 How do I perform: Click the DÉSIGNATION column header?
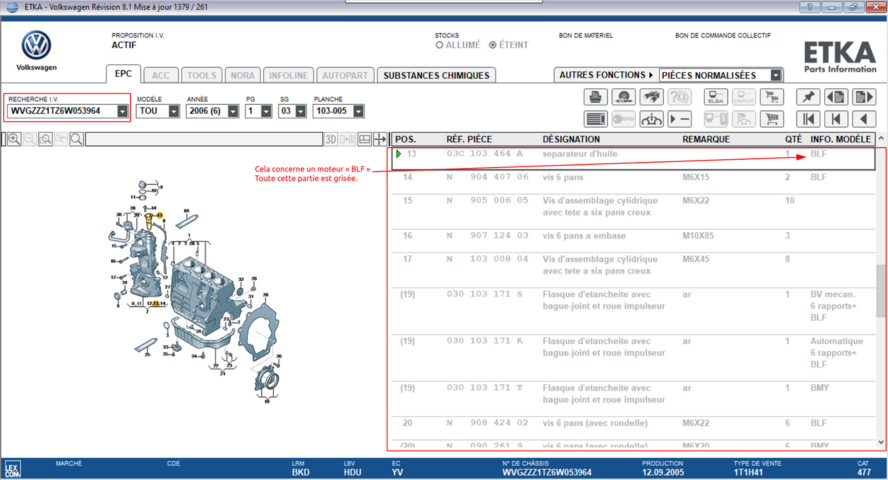coord(571,139)
